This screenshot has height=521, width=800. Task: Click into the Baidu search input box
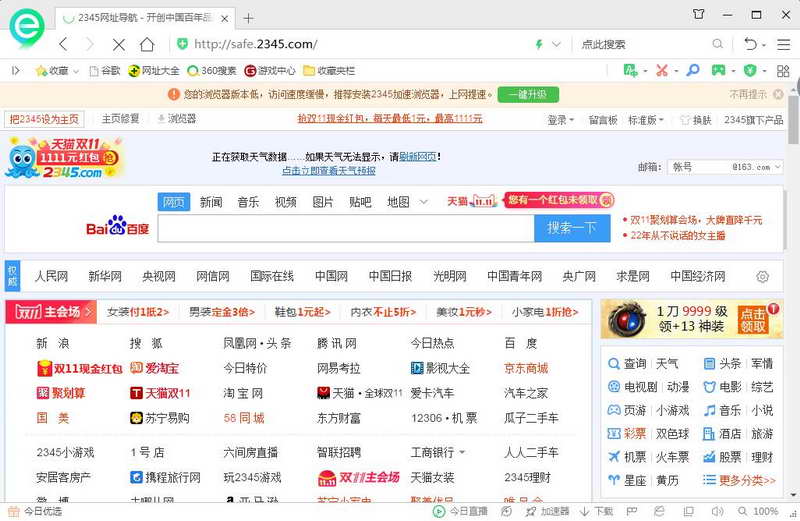[345, 228]
